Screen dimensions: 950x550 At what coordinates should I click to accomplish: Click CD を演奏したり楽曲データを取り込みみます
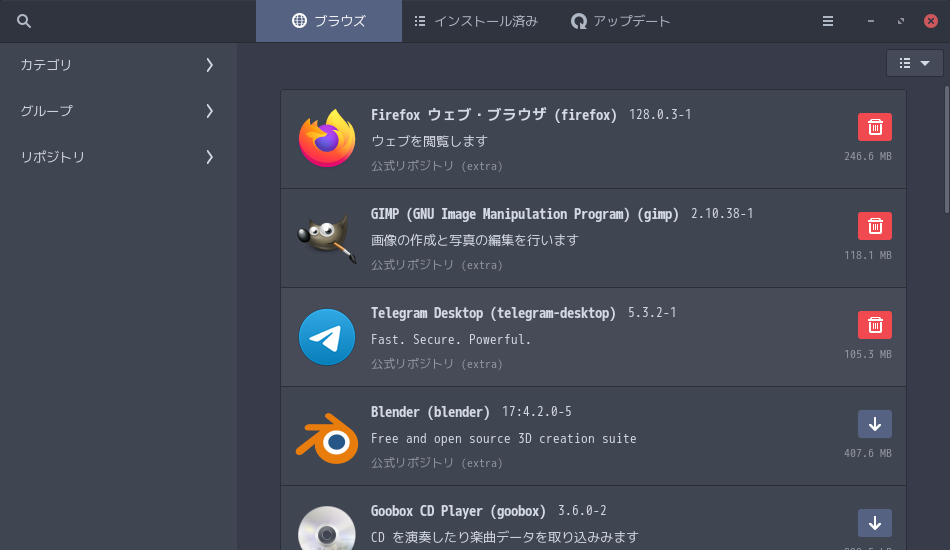coord(505,537)
